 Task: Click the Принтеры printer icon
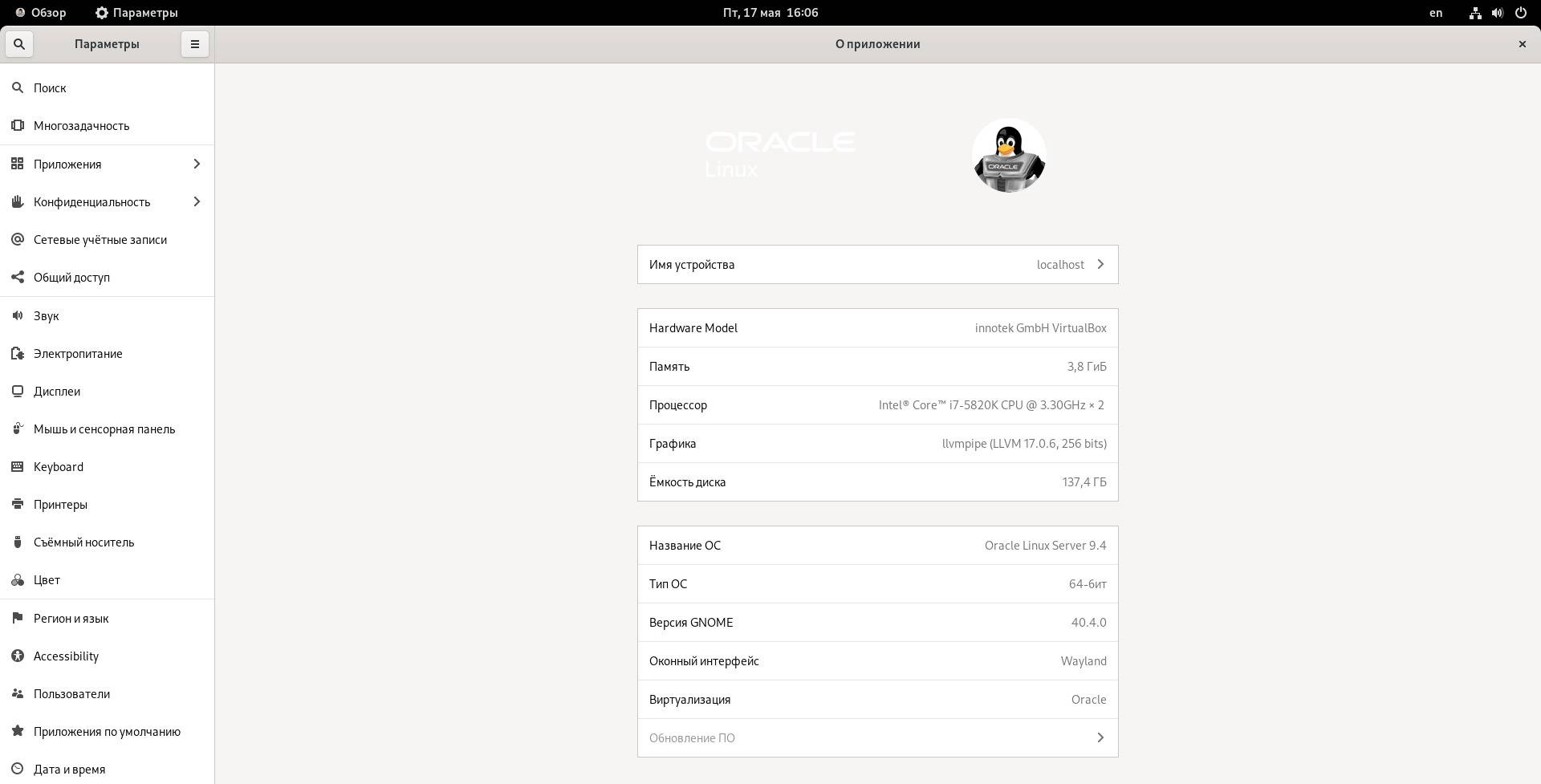point(18,504)
